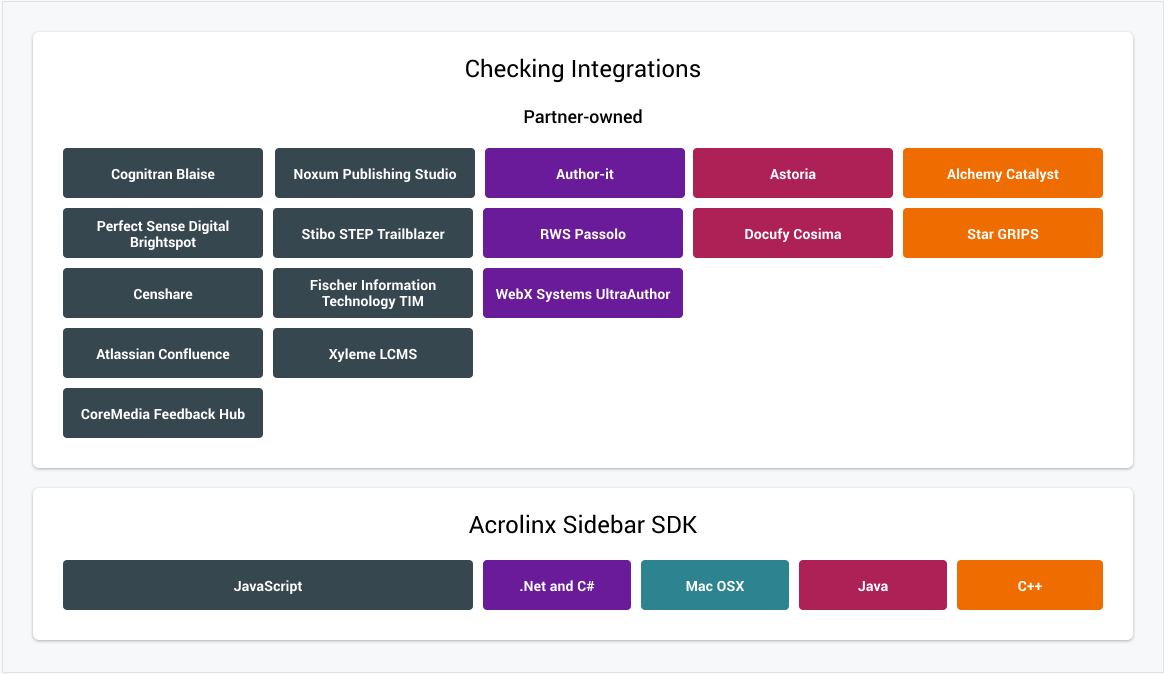1164x674 pixels.
Task: Click the Stibo STEP Trailblazer tile
Action: point(373,233)
